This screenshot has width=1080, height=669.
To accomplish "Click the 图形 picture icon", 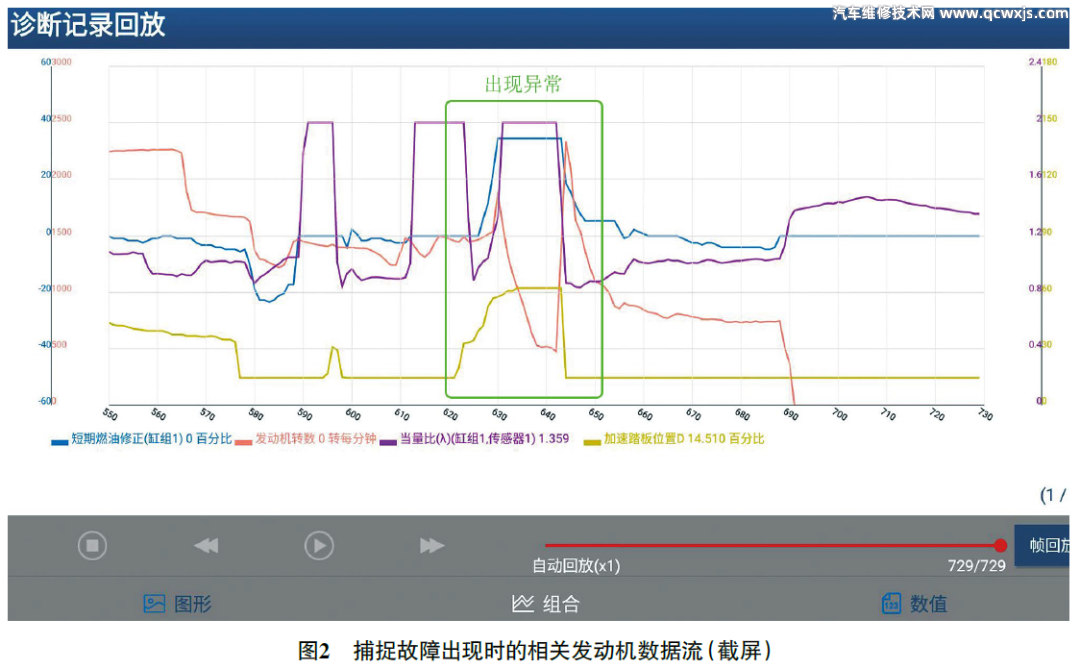I will (154, 603).
